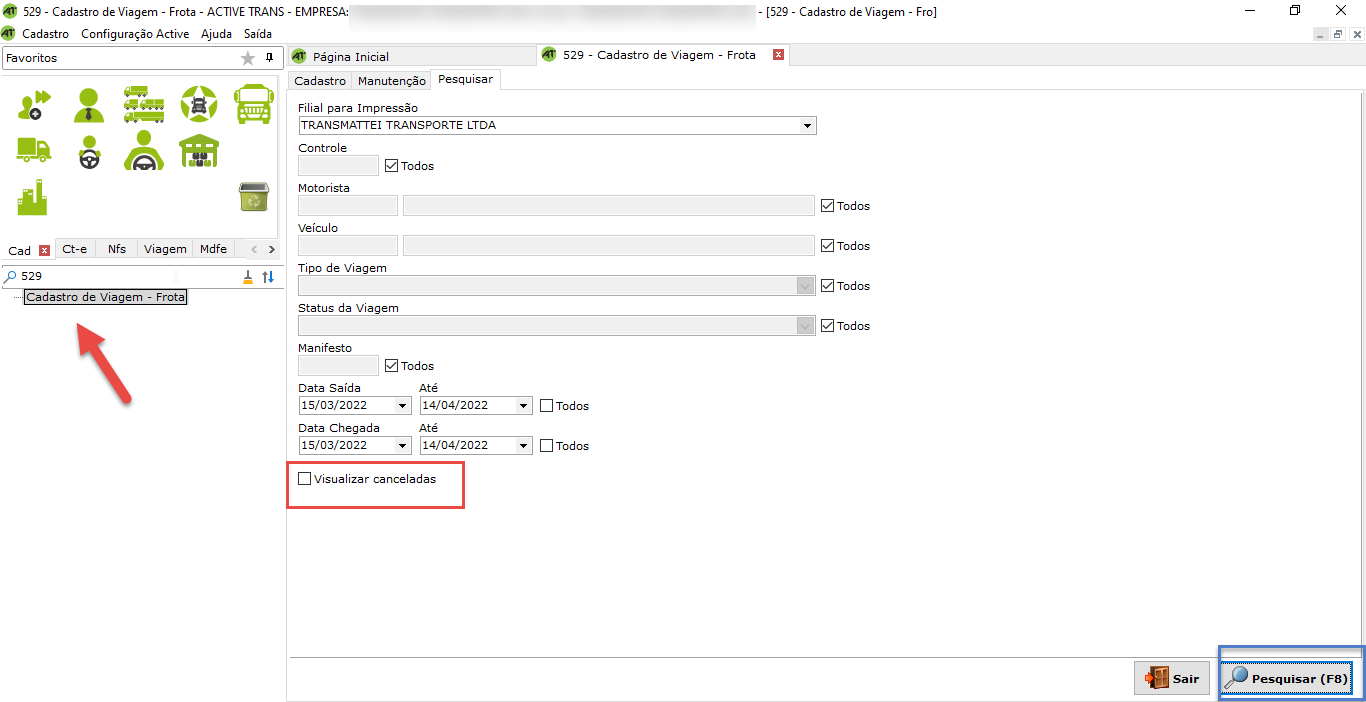Click the truck fleet icon in Favoritos
Screen dimensions: 1366x702
144,103
